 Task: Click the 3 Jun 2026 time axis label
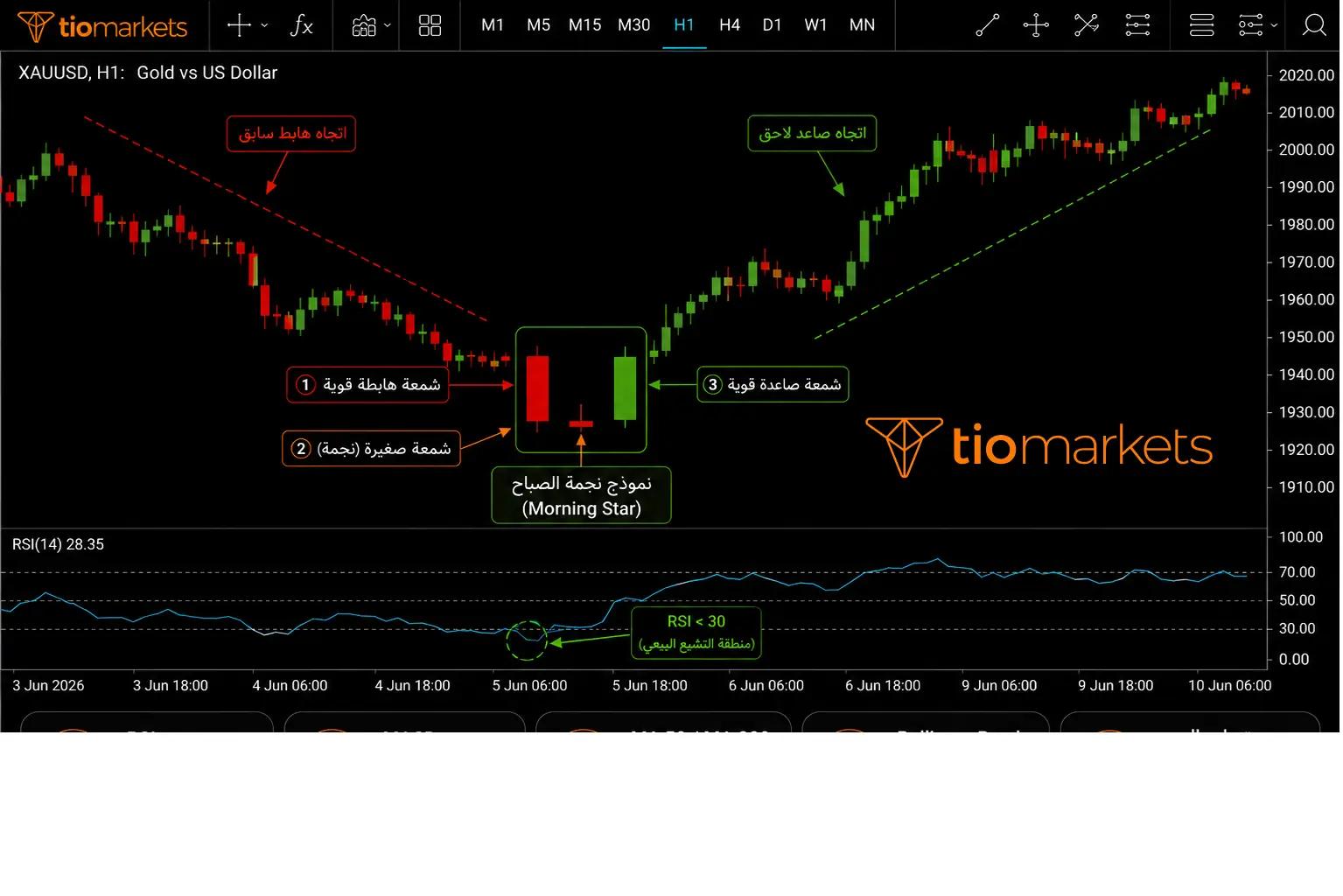(x=48, y=686)
